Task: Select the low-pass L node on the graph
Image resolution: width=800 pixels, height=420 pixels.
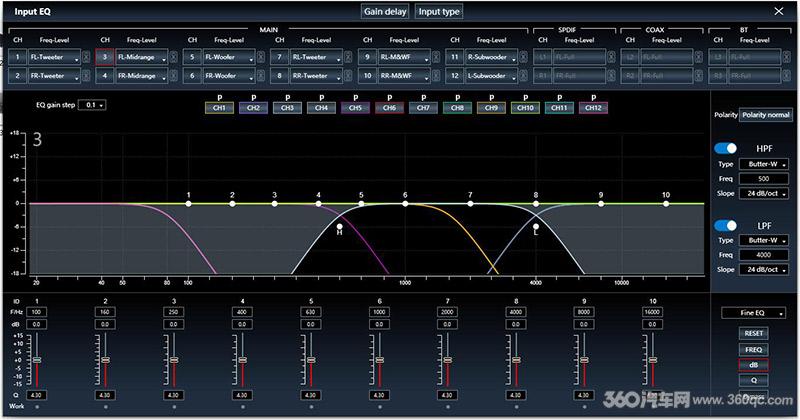Action: [536, 227]
